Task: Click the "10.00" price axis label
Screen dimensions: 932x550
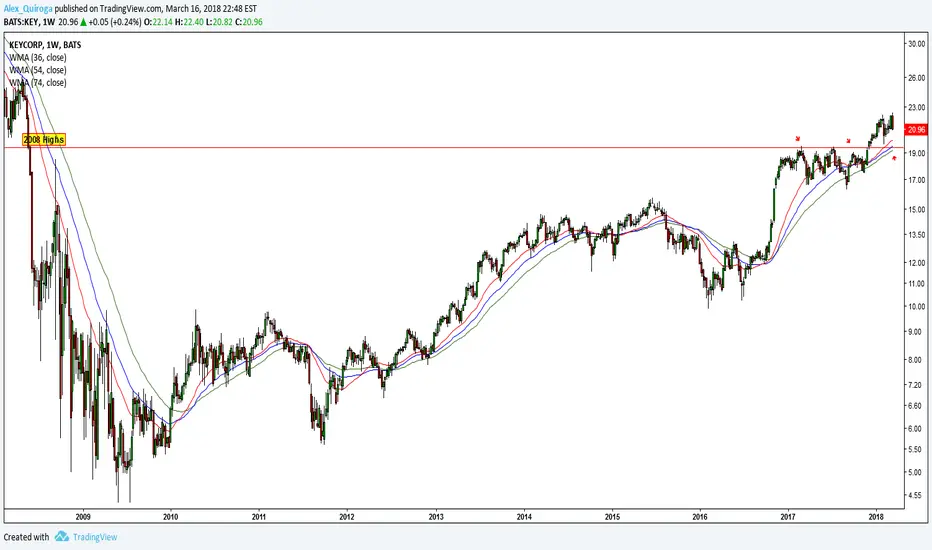Action: [917, 306]
